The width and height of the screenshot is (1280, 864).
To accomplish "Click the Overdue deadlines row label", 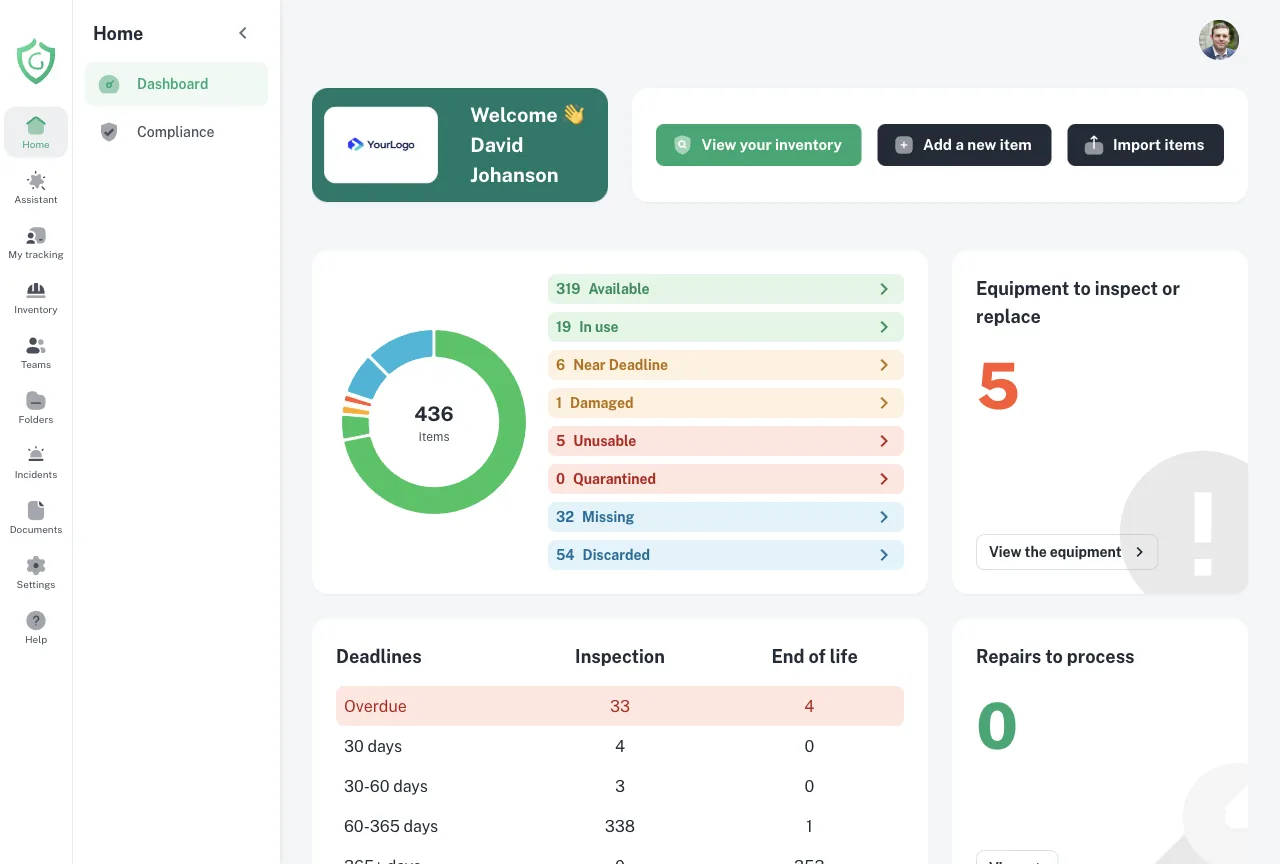I will click(x=375, y=706).
